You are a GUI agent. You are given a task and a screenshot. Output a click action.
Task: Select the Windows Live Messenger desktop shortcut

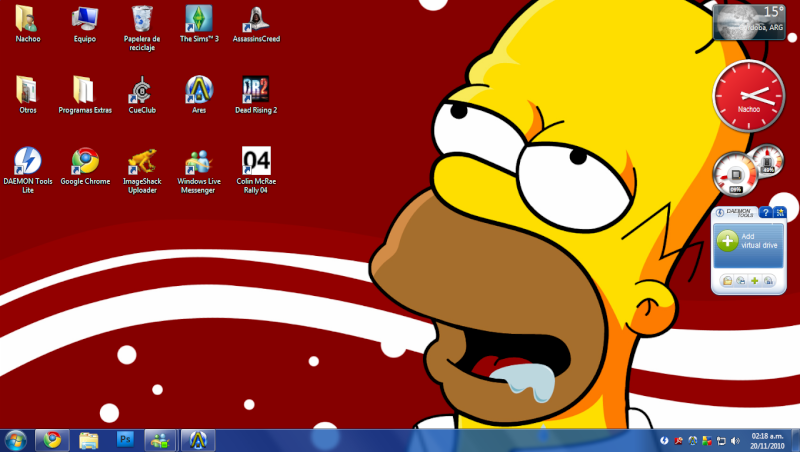[199, 170]
